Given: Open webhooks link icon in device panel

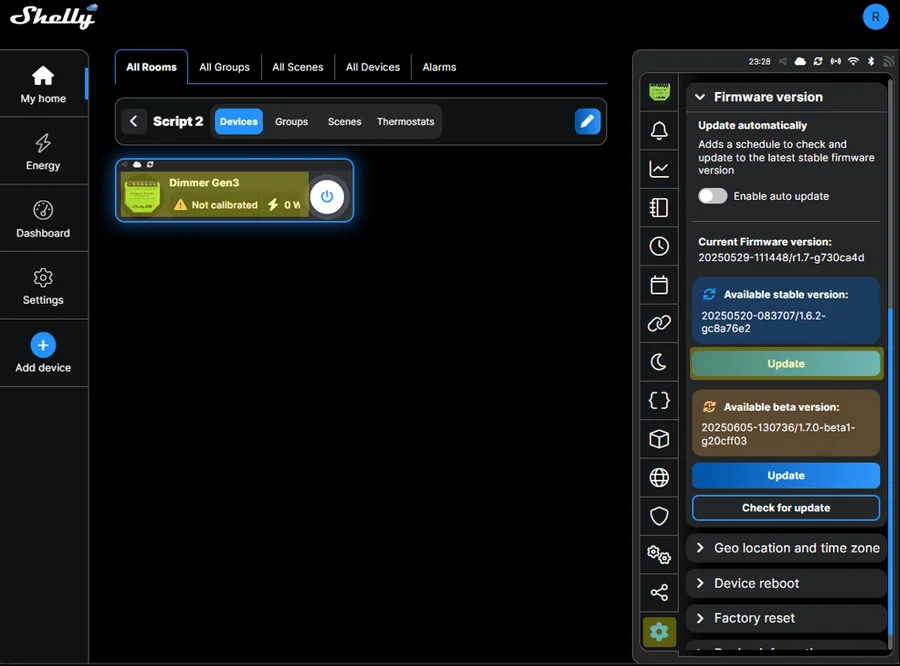Looking at the screenshot, I should click(659, 323).
